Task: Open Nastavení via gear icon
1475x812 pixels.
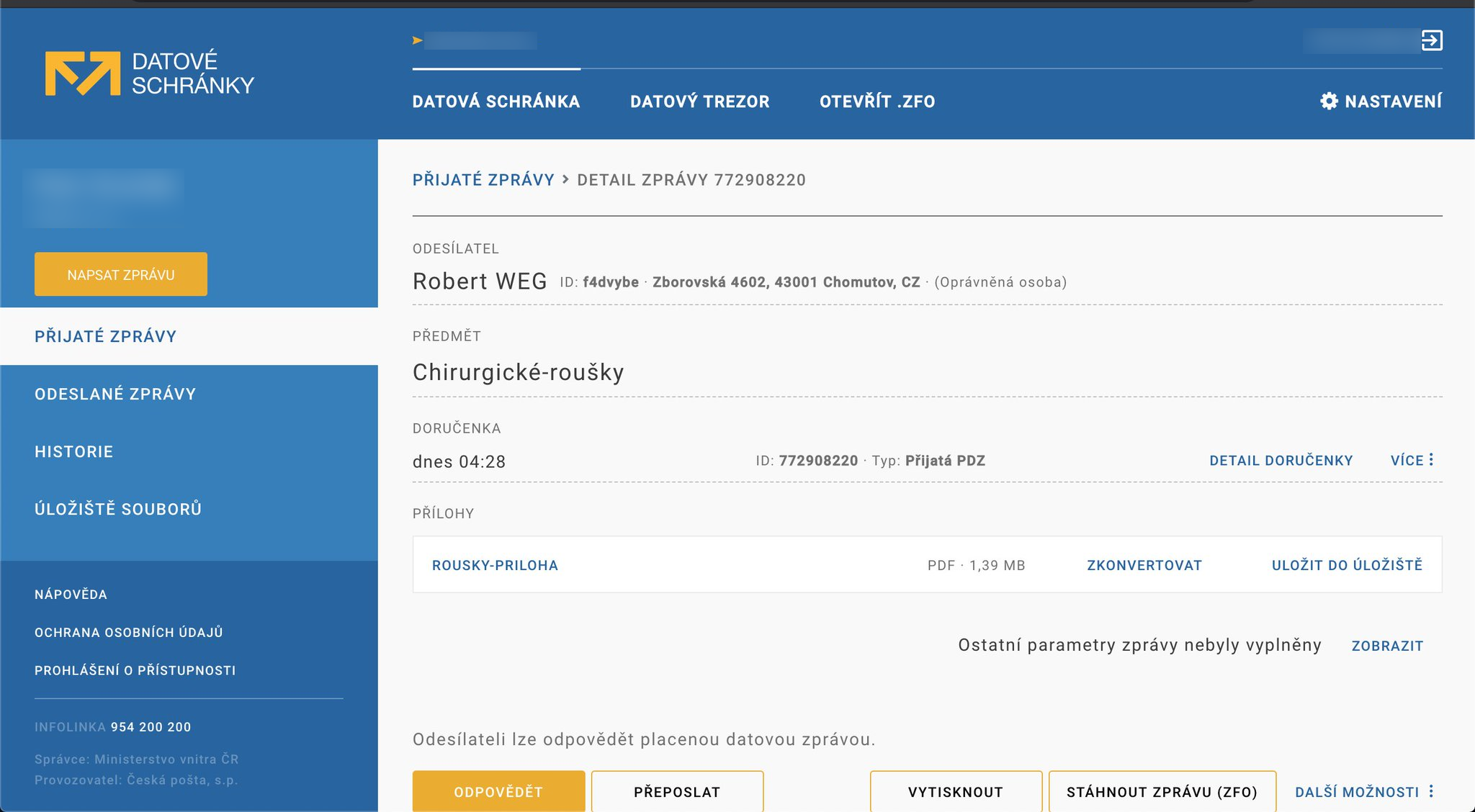Action: tap(1329, 101)
